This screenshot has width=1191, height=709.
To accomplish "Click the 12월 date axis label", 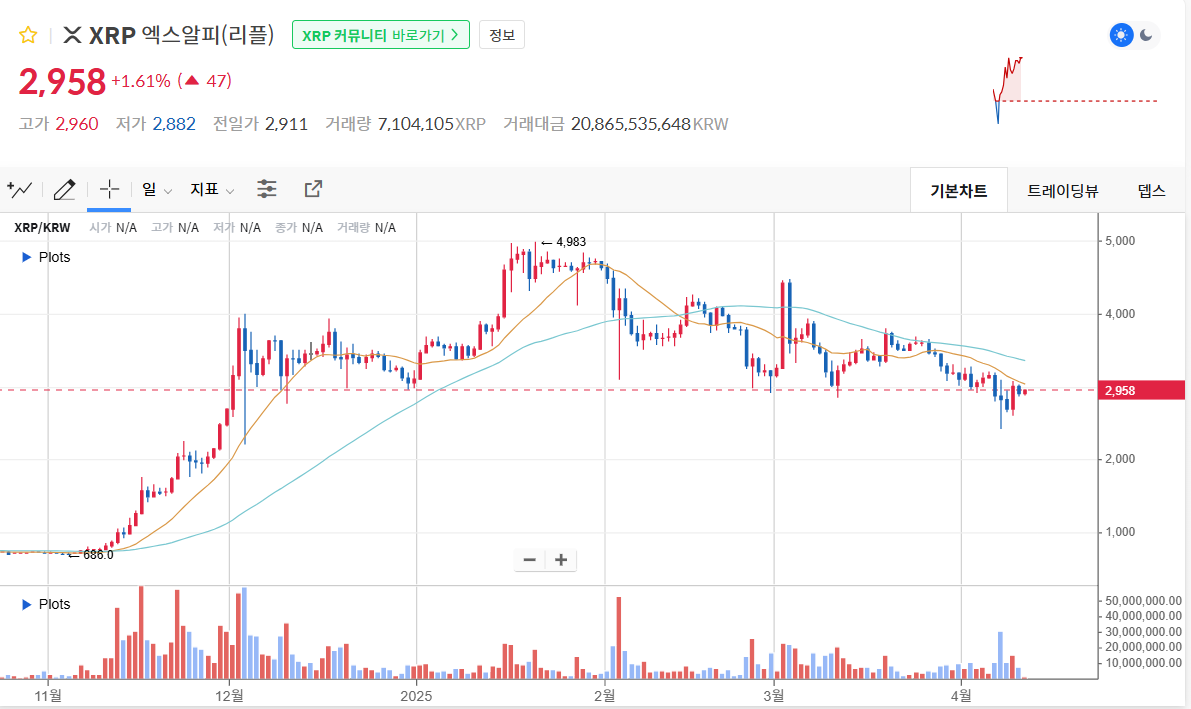I will [x=229, y=695].
